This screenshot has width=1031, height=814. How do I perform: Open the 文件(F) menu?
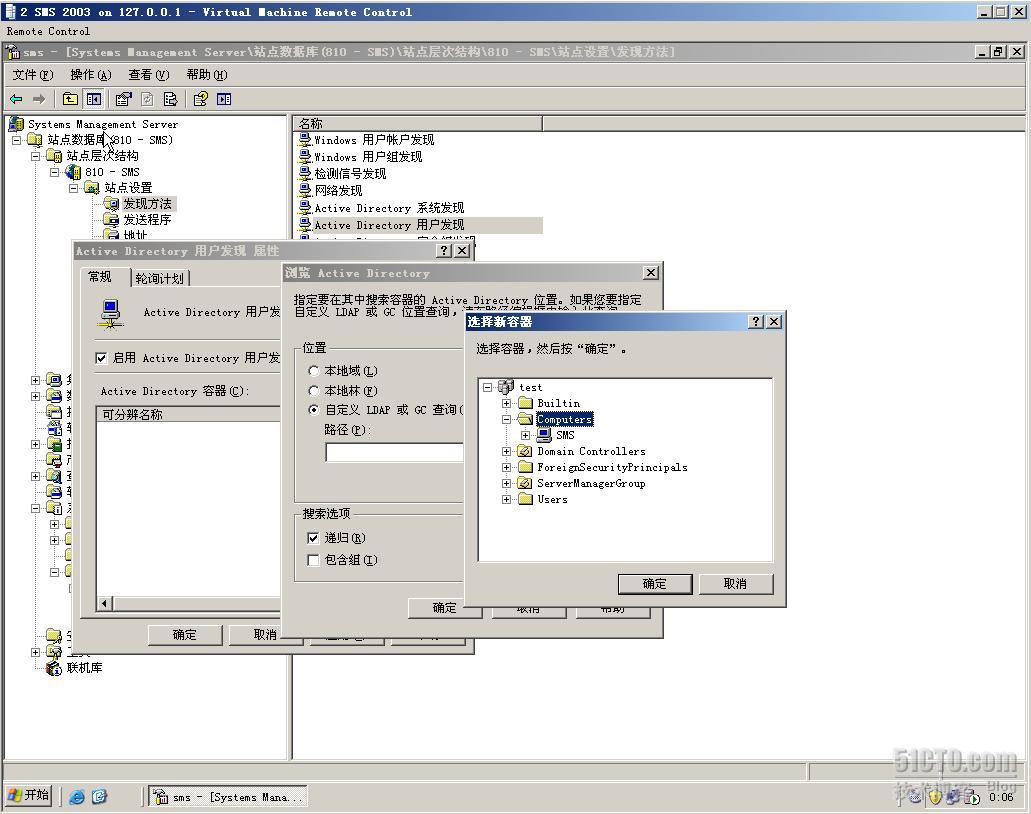32,75
